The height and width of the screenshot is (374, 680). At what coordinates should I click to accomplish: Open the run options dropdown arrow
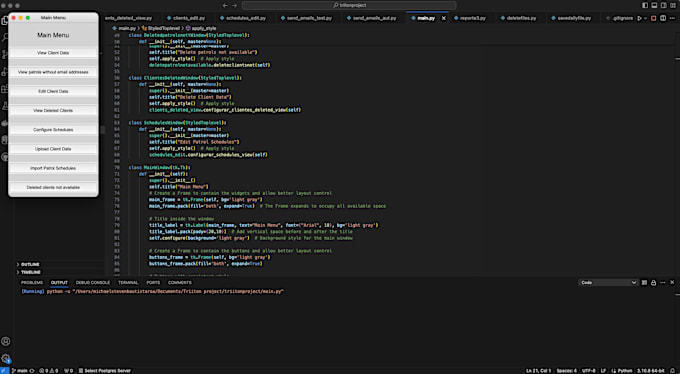[x=645, y=18]
